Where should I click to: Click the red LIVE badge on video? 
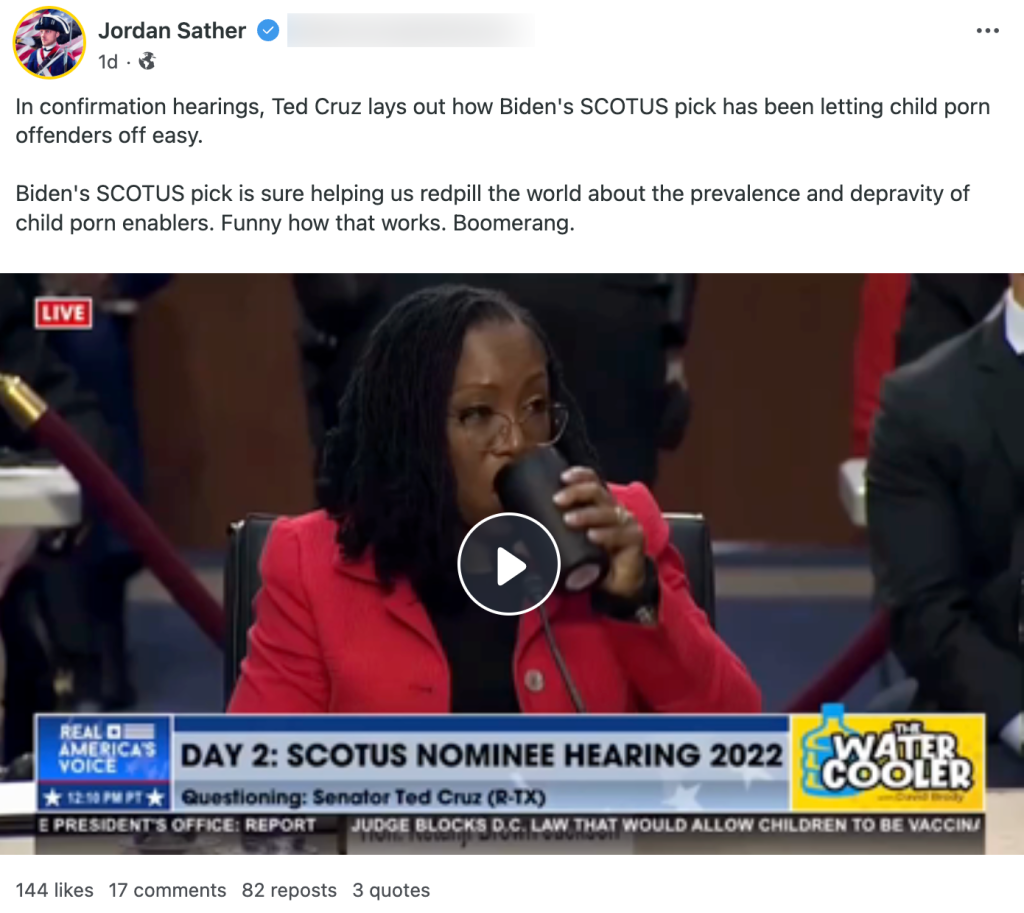(63, 313)
